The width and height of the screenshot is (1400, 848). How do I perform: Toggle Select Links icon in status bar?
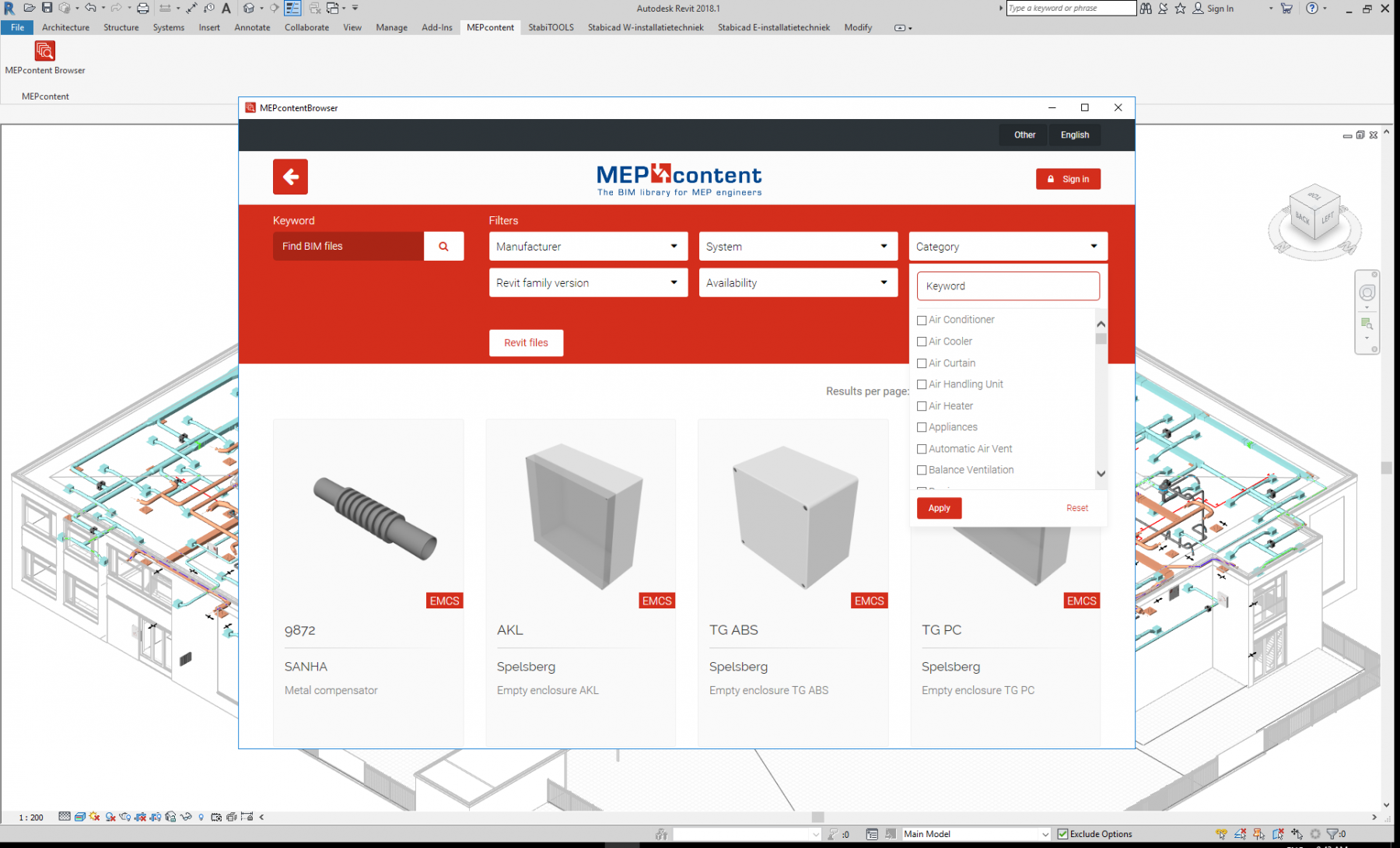(1222, 834)
